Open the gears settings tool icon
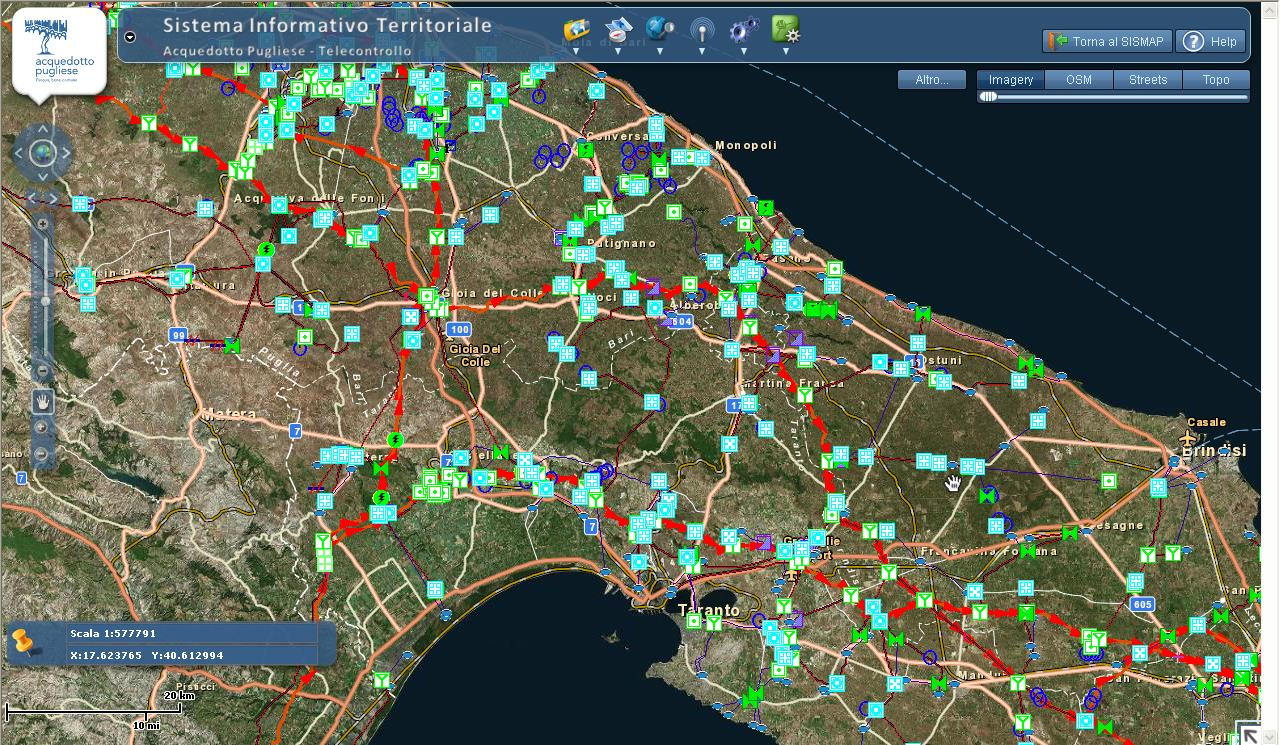Image resolution: width=1280 pixels, height=745 pixels. coord(743,30)
